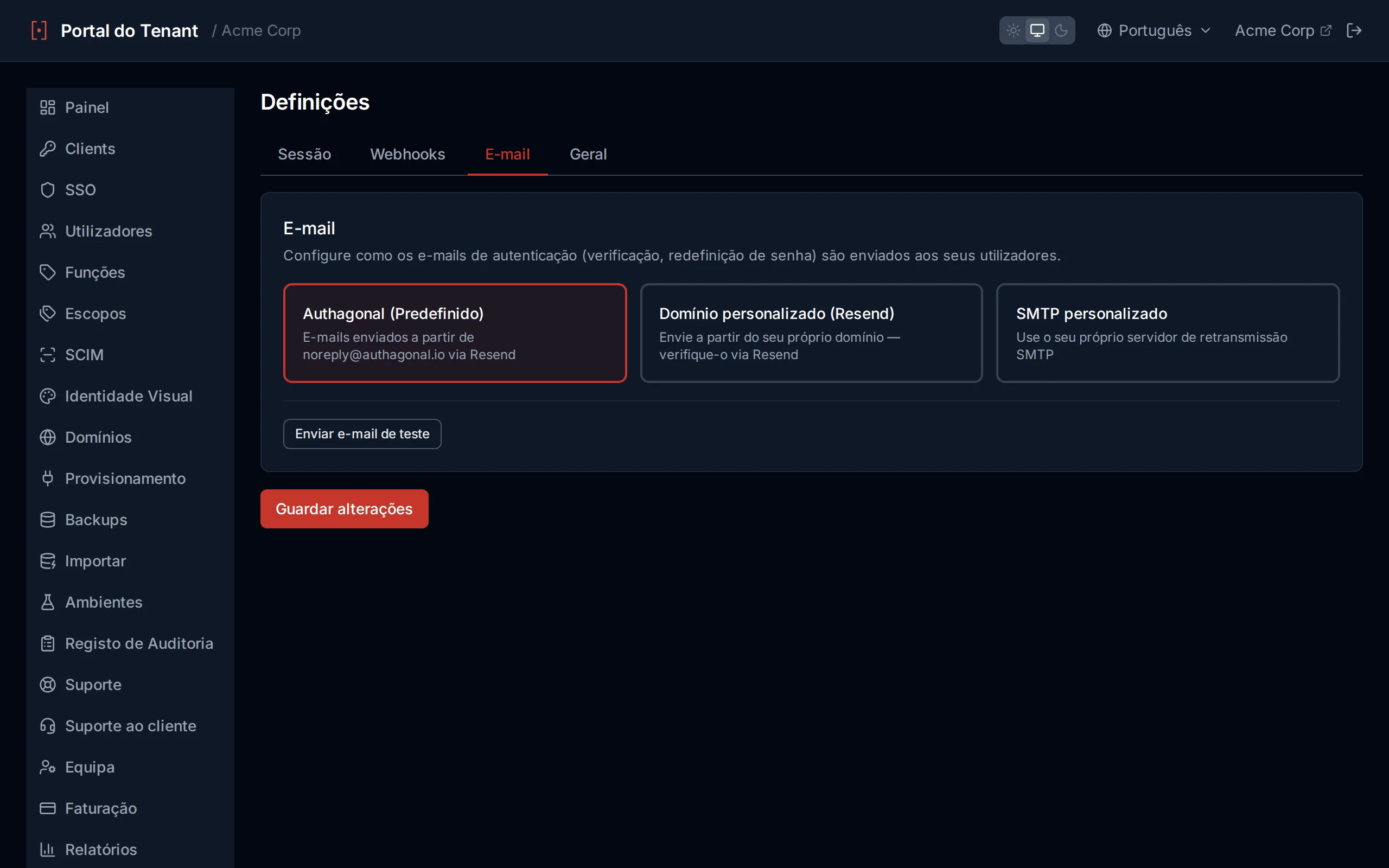
Task: Click Enviar e-mail de teste button
Action: [362, 434]
